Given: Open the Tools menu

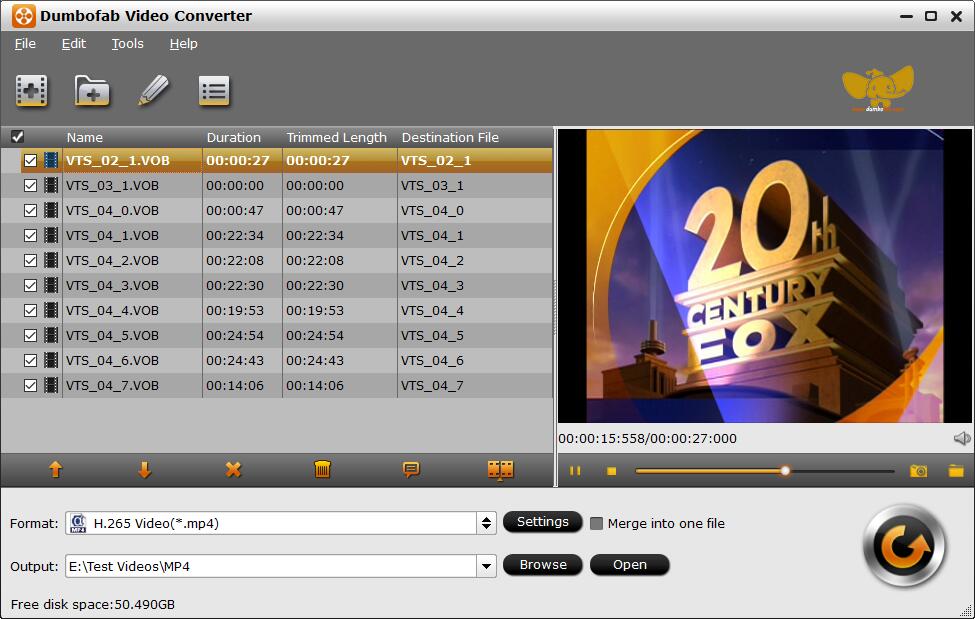Looking at the screenshot, I should (x=127, y=44).
